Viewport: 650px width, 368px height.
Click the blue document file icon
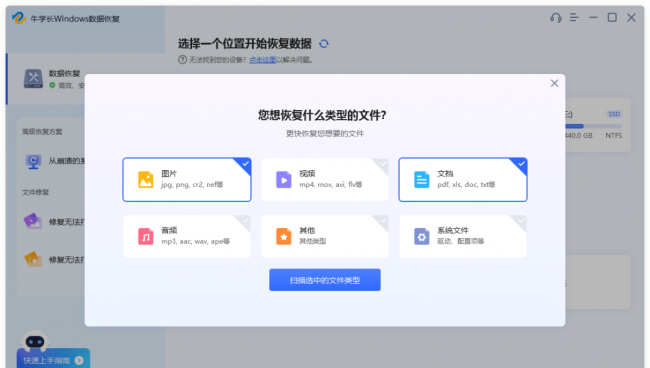pos(422,179)
